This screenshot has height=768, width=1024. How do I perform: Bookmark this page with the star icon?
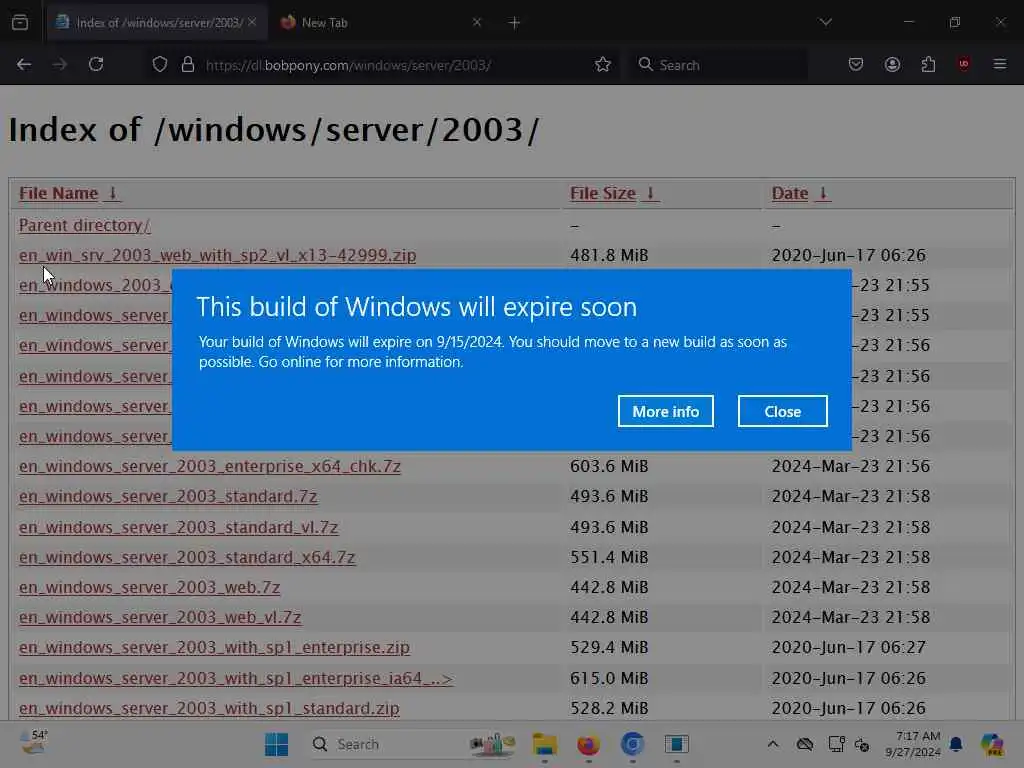[x=603, y=65]
